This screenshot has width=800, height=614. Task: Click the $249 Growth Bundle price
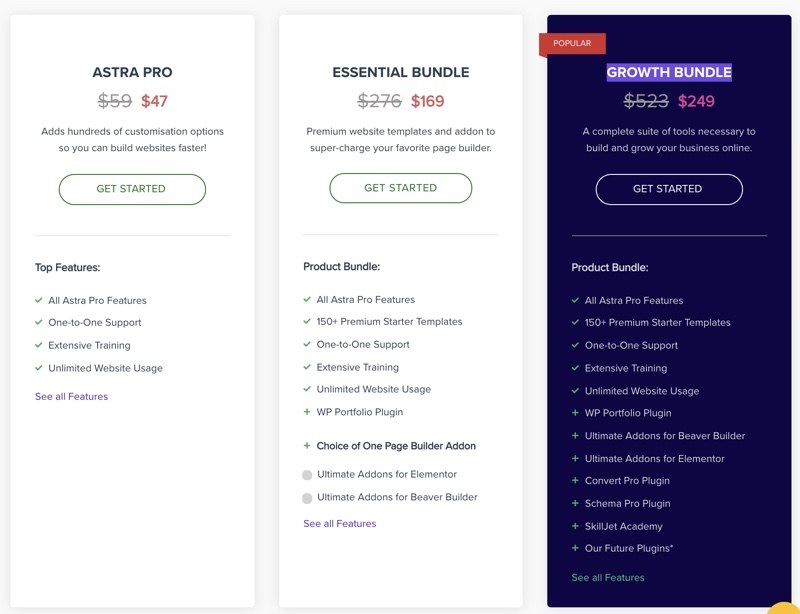tap(696, 101)
